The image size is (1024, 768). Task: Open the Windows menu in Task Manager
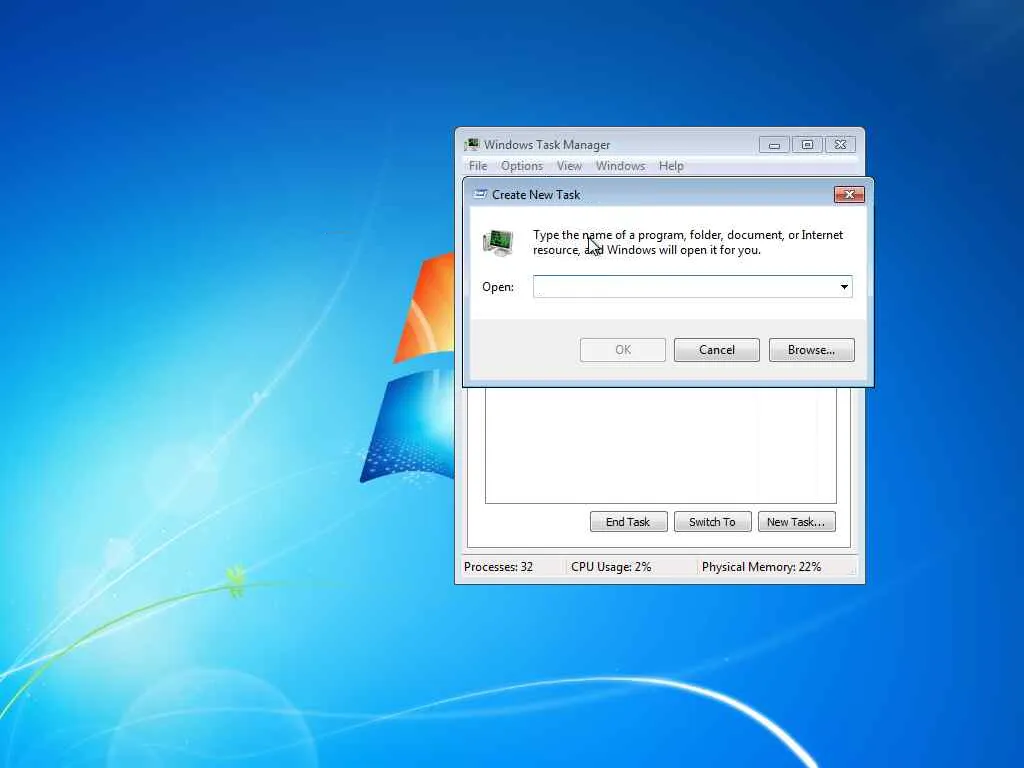[x=620, y=166]
